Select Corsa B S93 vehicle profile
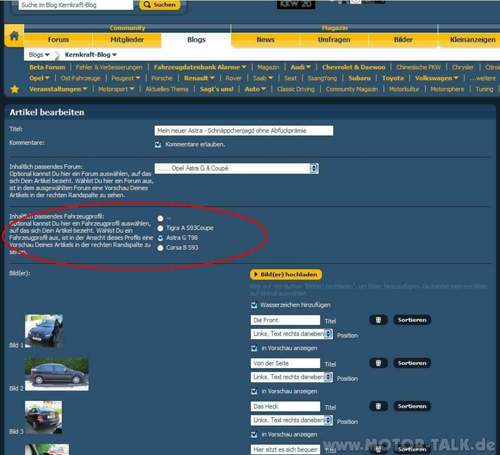This screenshot has width=500, height=455. [160, 248]
